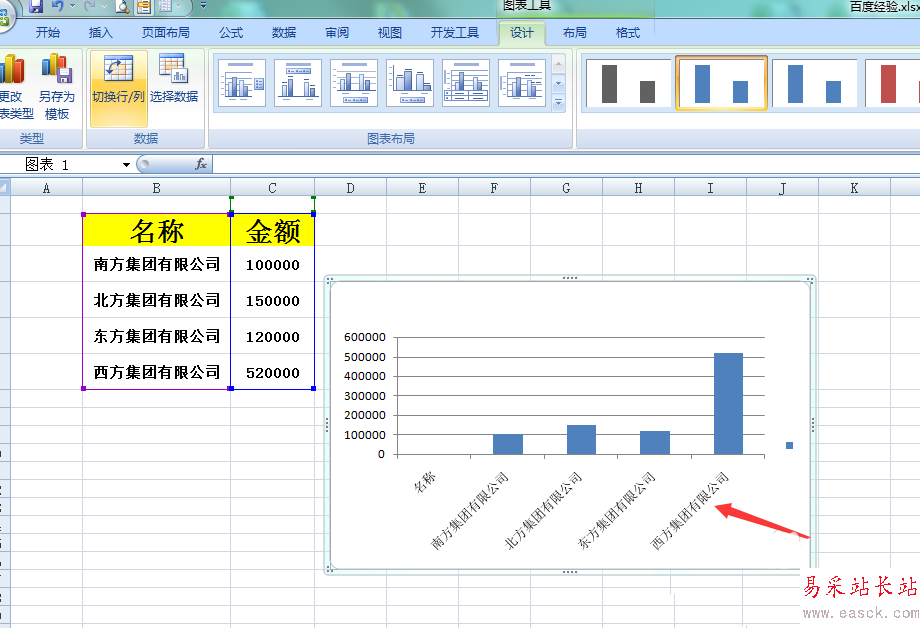Expand the chart layouts gallery More arrow
Viewport: 920px width, 628px height.
pos(559,103)
